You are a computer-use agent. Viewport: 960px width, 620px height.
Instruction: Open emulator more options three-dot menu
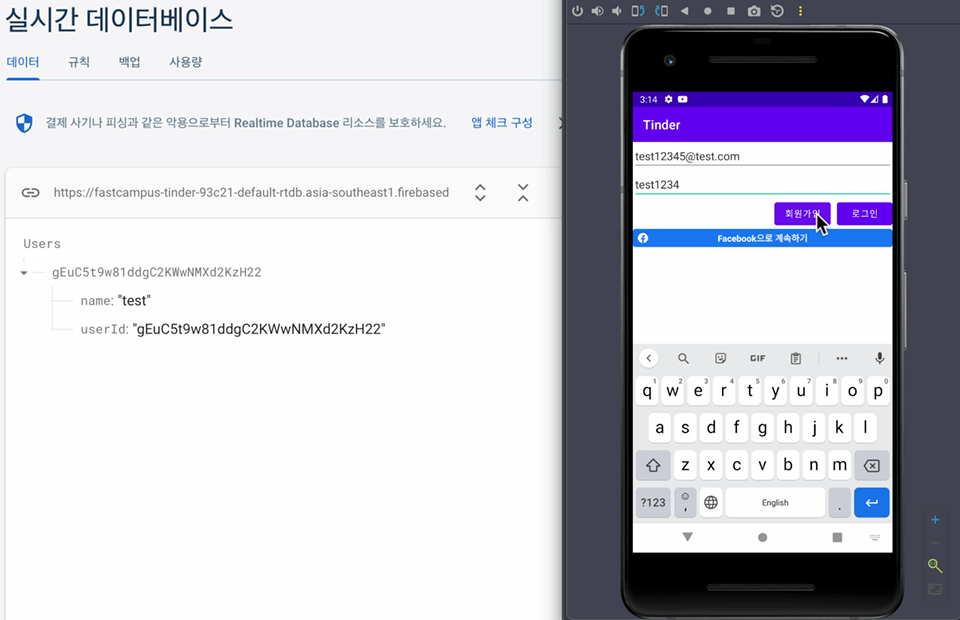click(800, 11)
